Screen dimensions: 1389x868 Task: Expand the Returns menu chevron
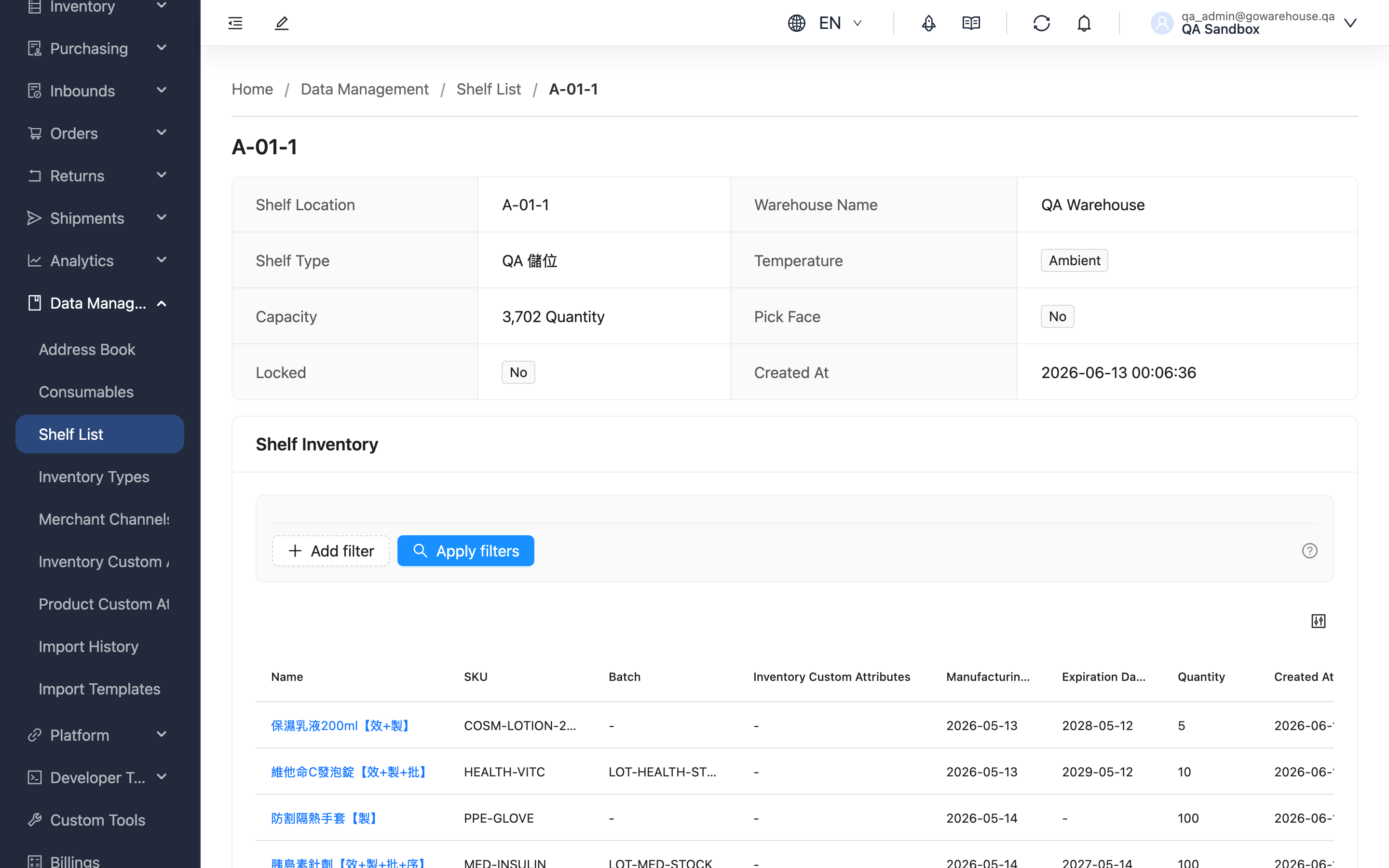coord(162,175)
